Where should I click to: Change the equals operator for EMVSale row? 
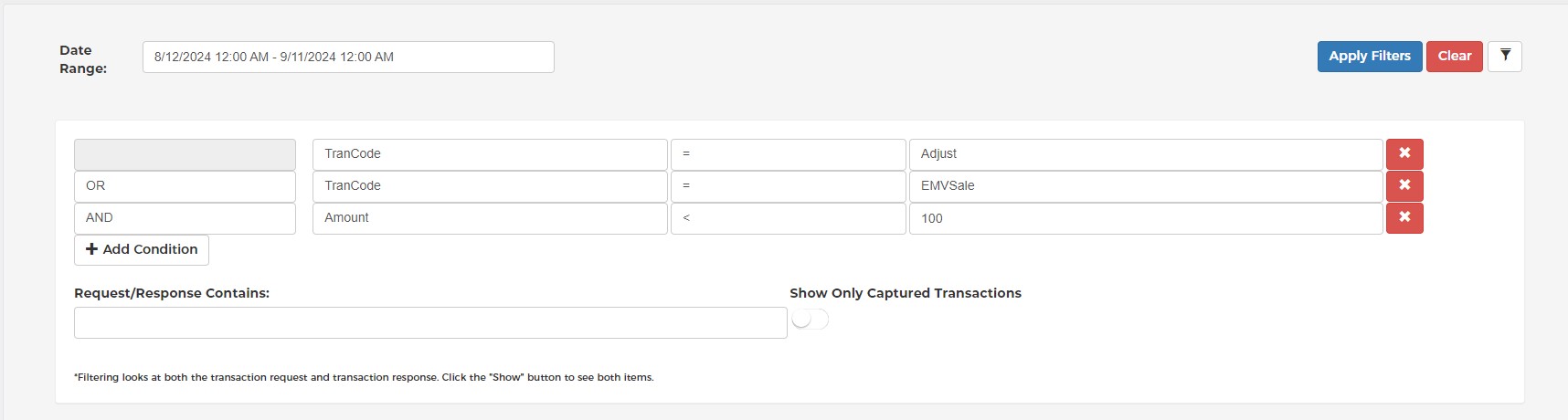click(789, 186)
